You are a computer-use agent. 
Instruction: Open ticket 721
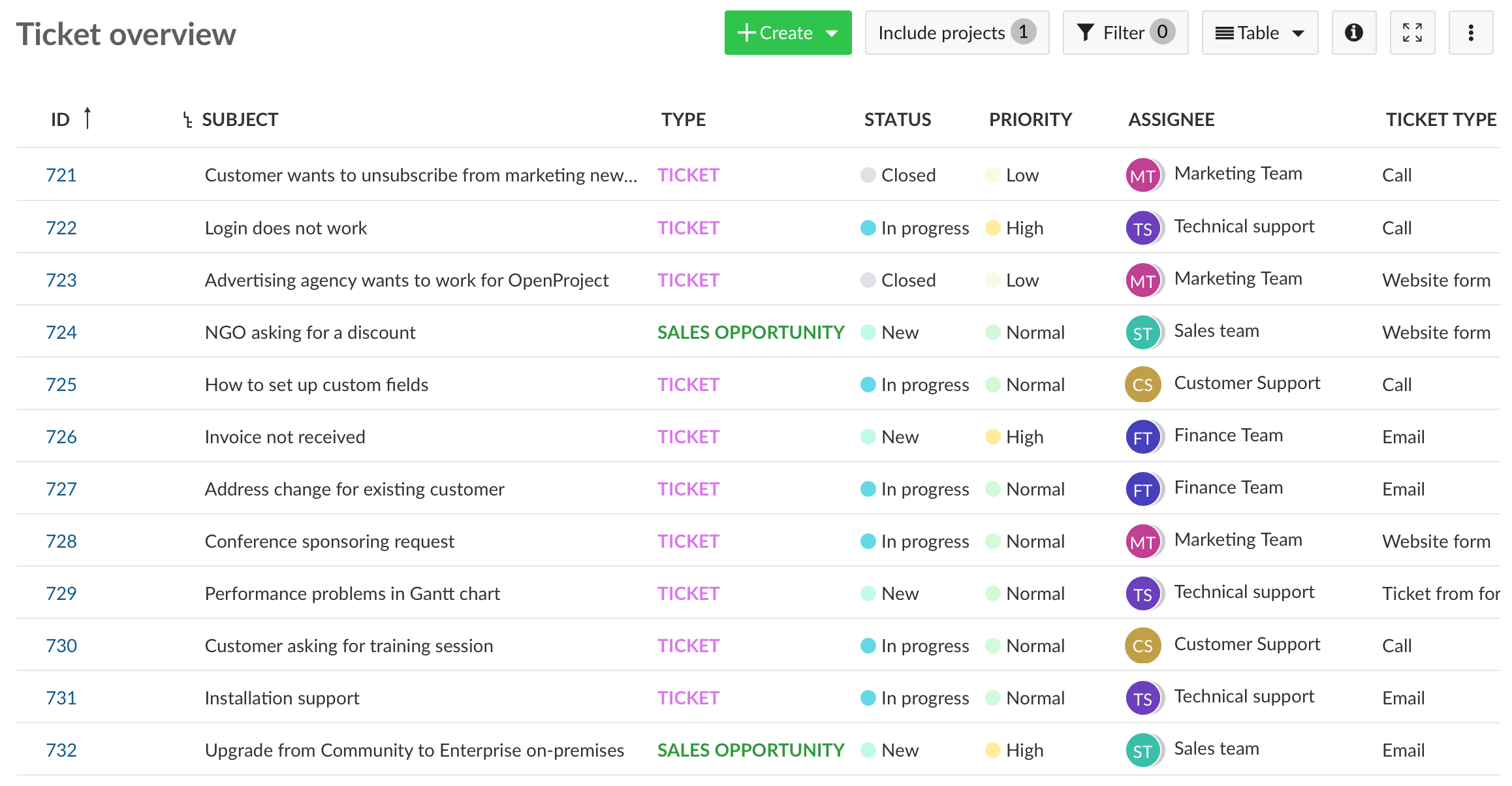pyautogui.click(x=61, y=174)
